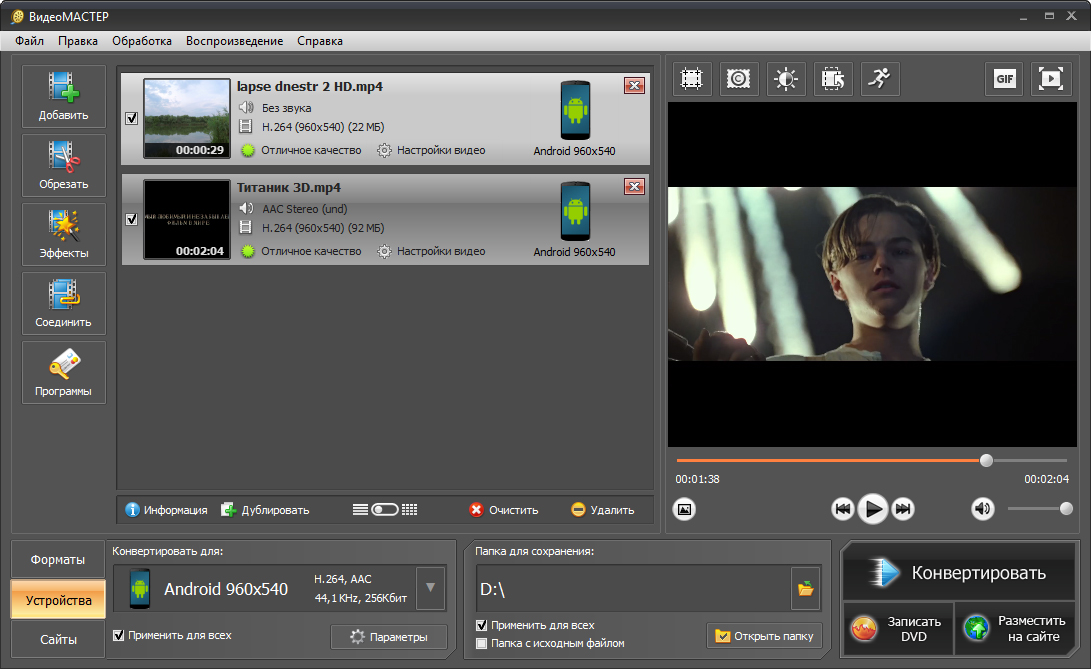The image size is (1091, 669).
Task: Switch to the Форматы tab
Action: pyautogui.click(x=58, y=560)
